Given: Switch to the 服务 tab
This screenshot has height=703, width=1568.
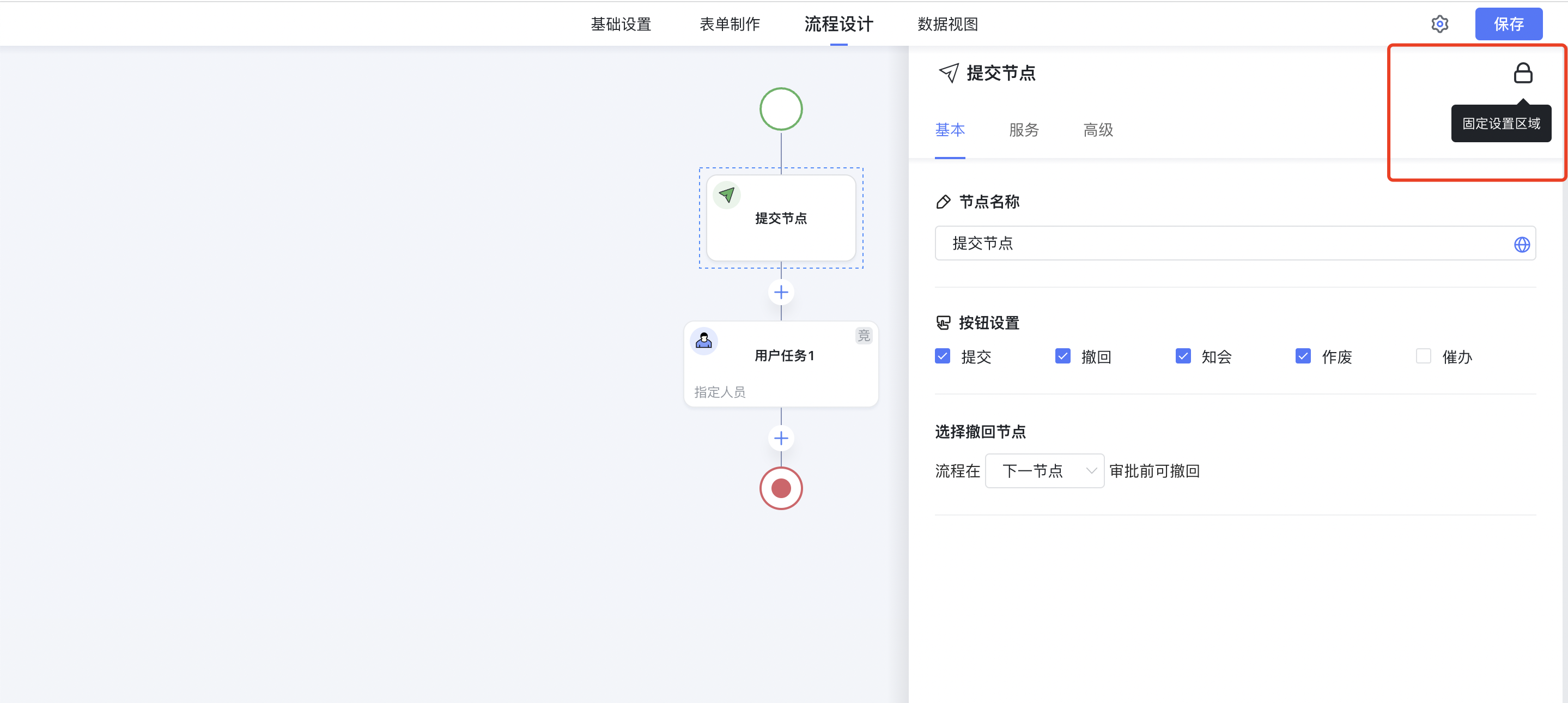Looking at the screenshot, I should point(1024,130).
